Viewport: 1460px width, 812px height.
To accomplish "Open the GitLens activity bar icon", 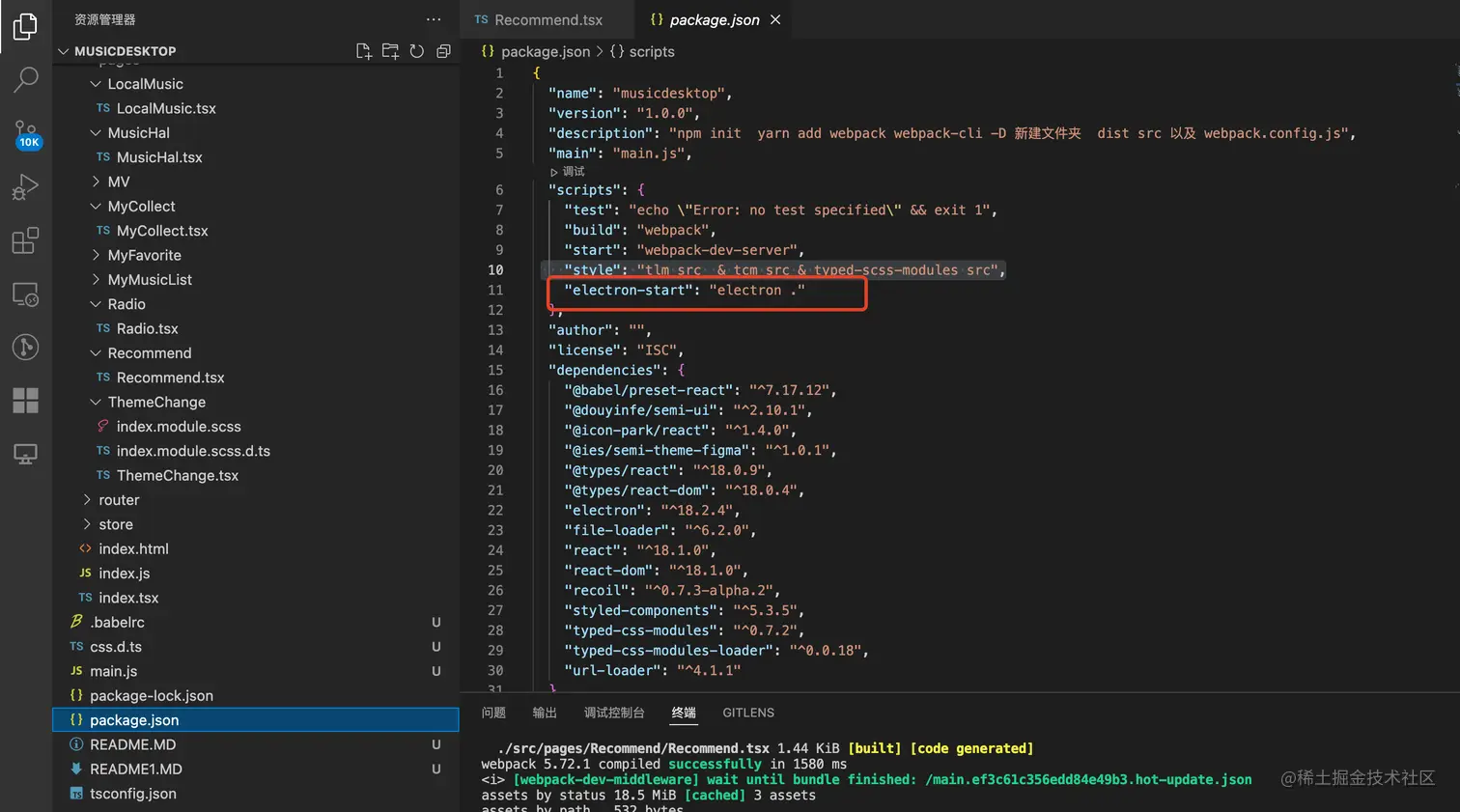I will coord(25,347).
